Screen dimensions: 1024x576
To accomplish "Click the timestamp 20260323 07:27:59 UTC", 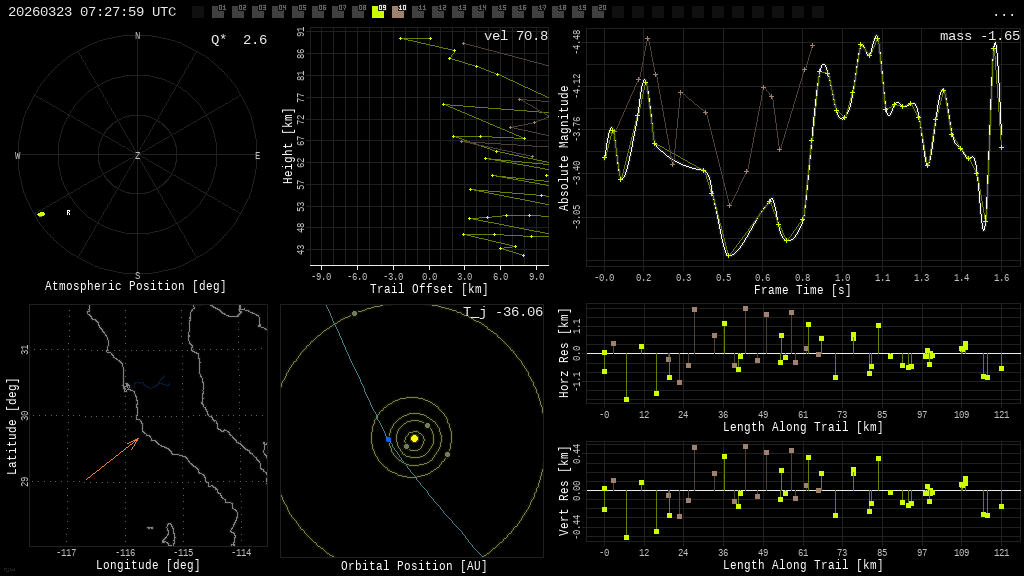I will tap(92, 12).
